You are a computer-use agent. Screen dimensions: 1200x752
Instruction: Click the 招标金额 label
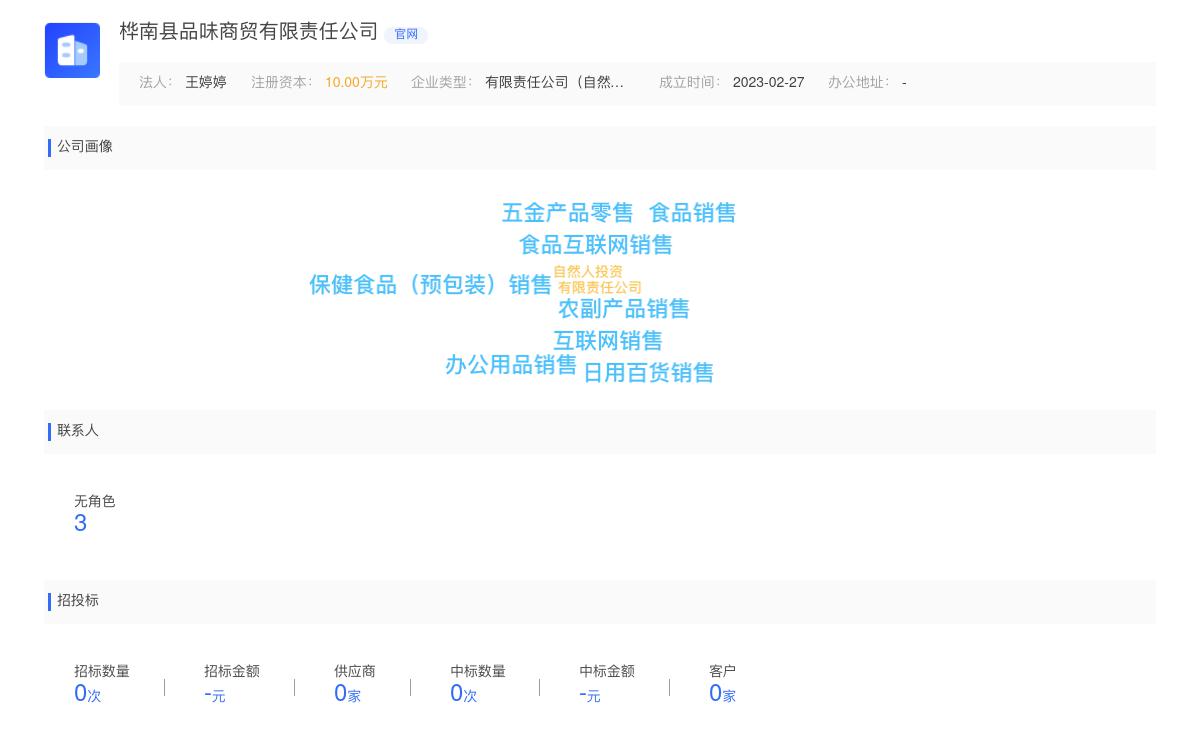(232, 672)
